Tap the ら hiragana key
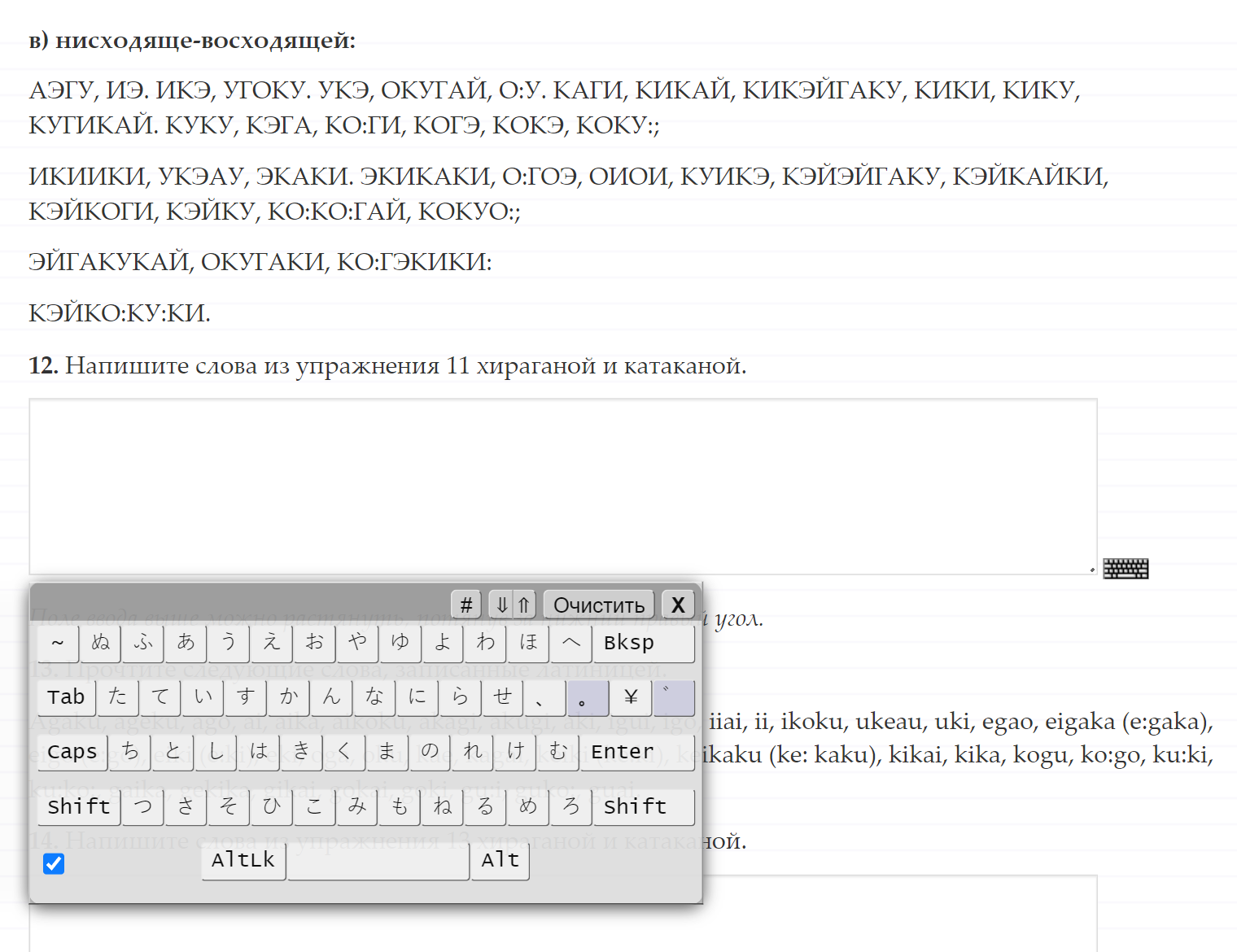This screenshot has height=952, width=1237. 459,697
